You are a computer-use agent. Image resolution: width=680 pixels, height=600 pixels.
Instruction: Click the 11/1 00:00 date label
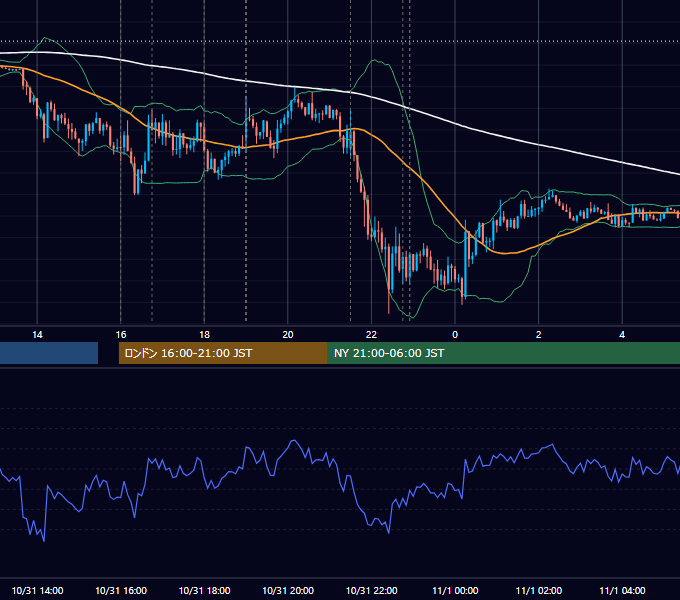point(455,590)
